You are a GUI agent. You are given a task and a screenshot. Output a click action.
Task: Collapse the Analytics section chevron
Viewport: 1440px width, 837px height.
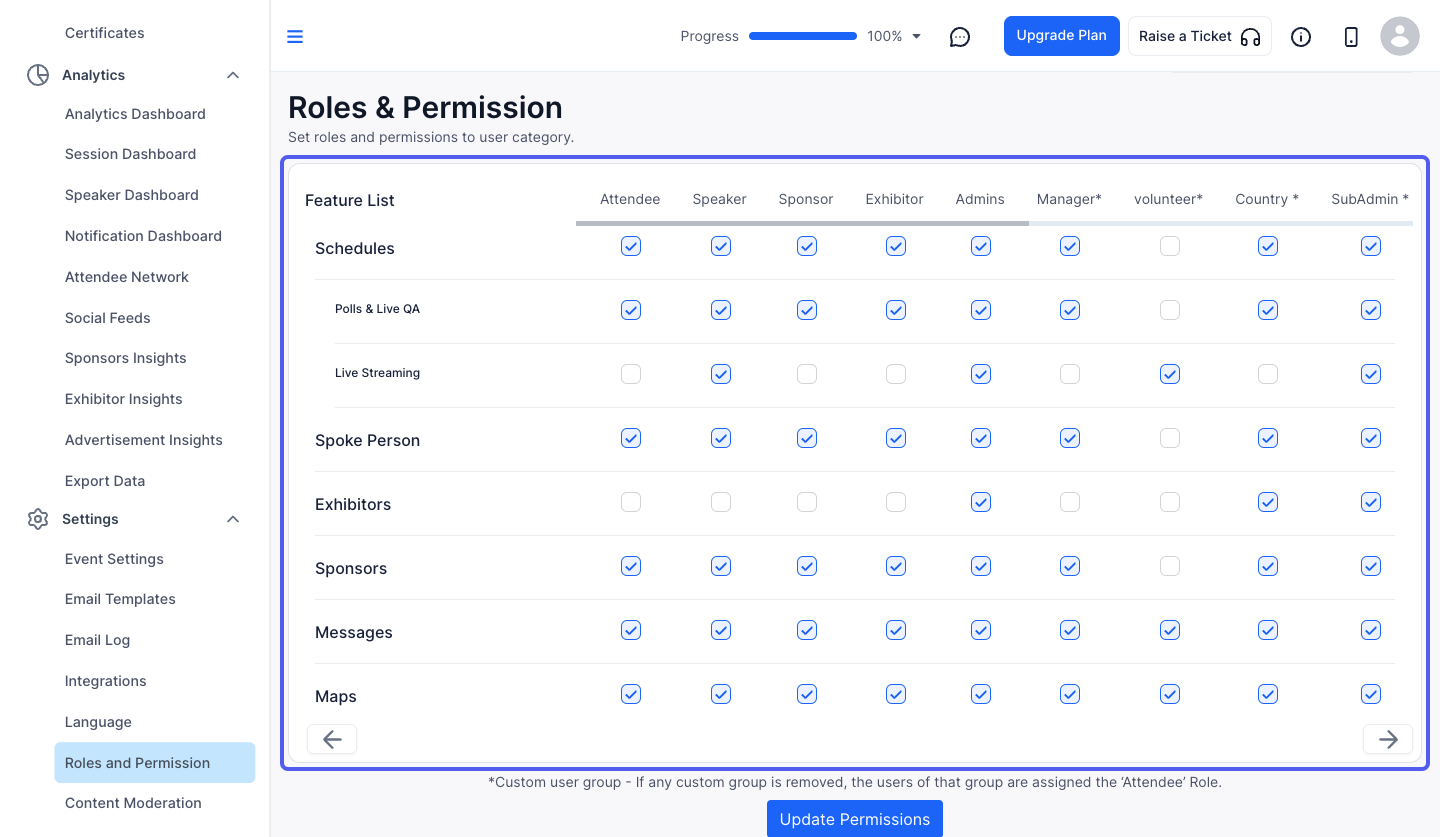(x=233, y=75)
